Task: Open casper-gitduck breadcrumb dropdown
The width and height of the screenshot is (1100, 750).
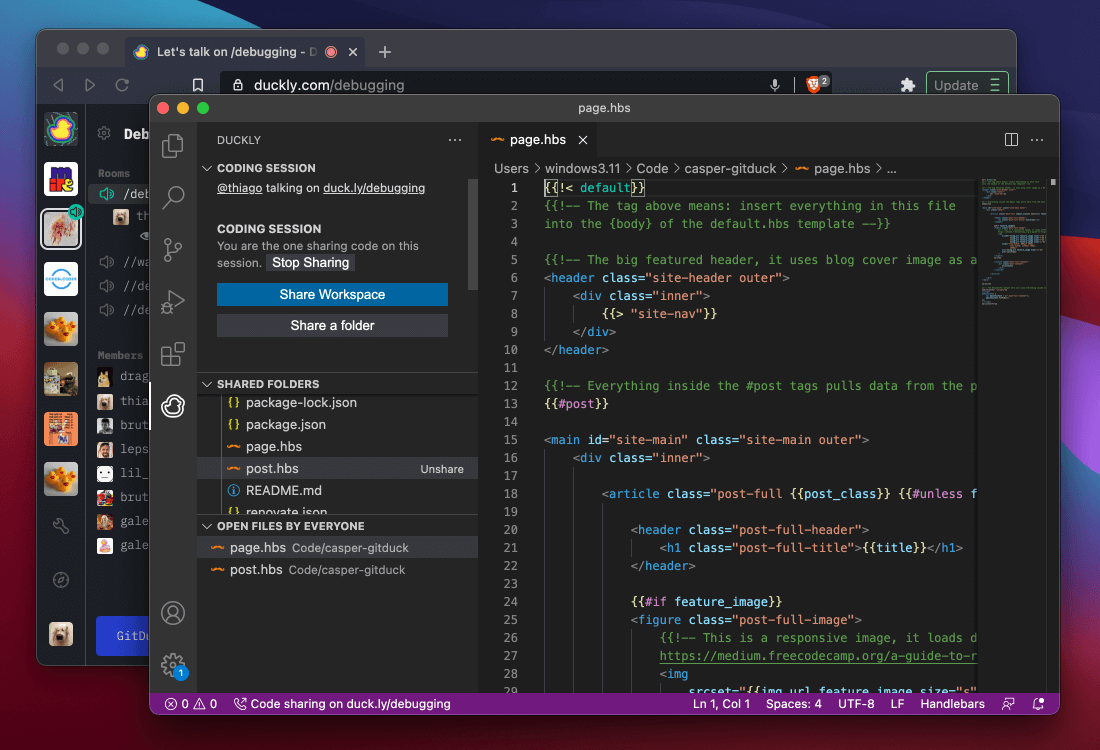Action: (730, 168)
